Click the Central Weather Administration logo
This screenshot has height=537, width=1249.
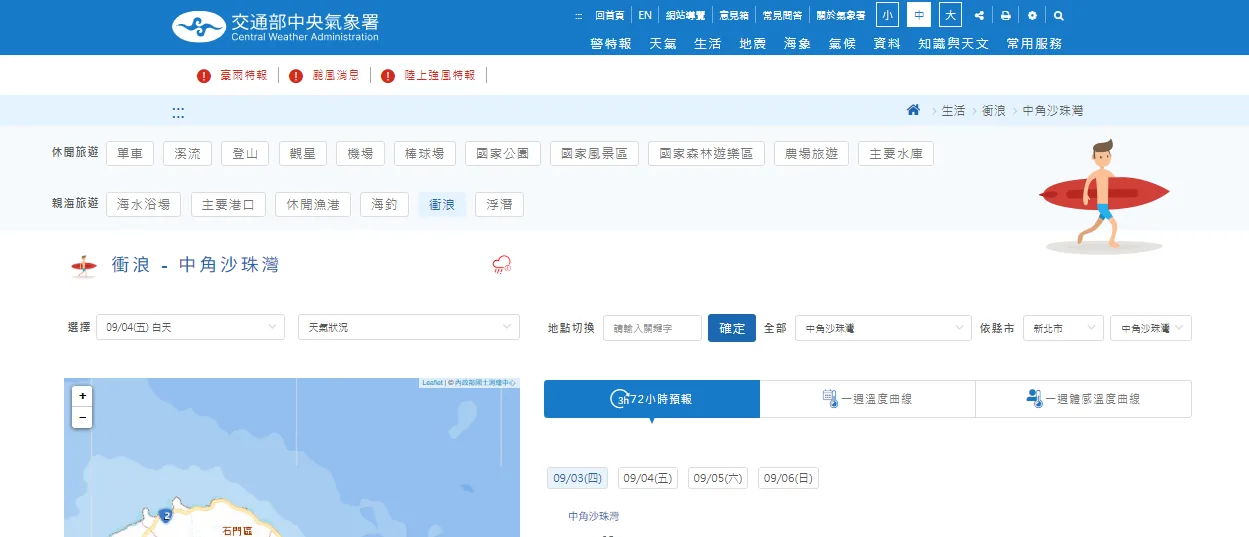[x=275, y=27]
